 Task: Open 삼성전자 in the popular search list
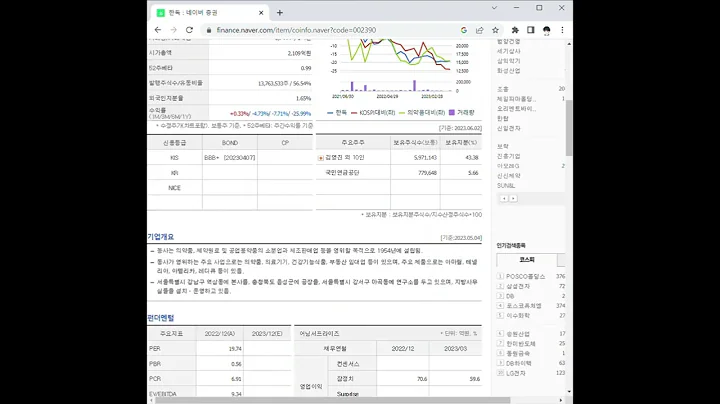pyautogui.click(x=518, y=286)
